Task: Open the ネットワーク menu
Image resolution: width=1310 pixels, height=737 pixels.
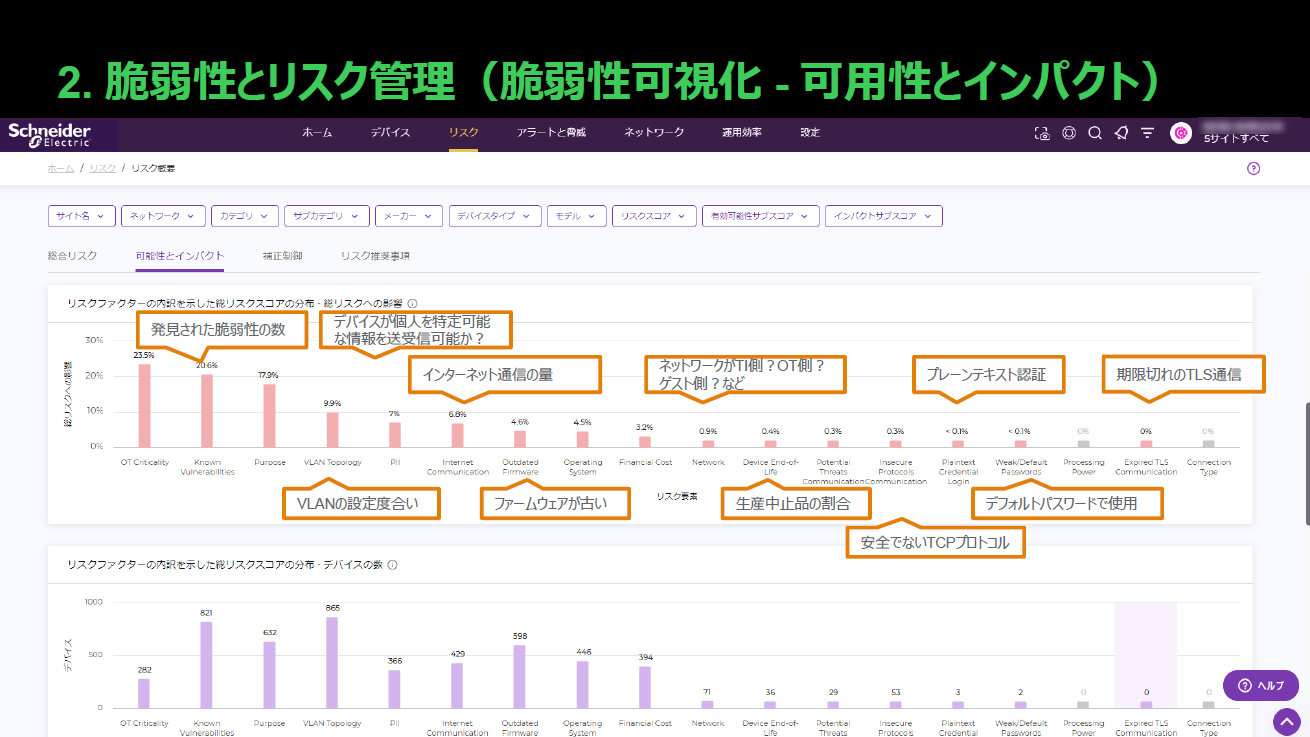Action: click(x=654, y=133)
